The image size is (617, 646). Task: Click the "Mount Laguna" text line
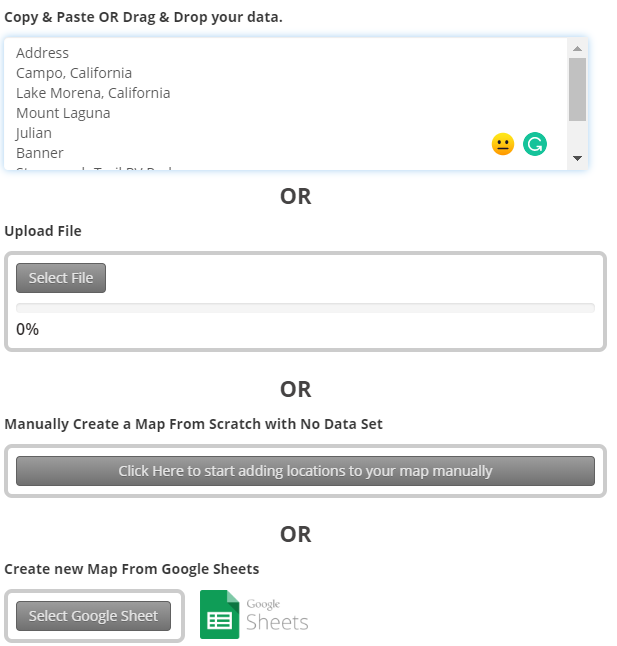63,113
